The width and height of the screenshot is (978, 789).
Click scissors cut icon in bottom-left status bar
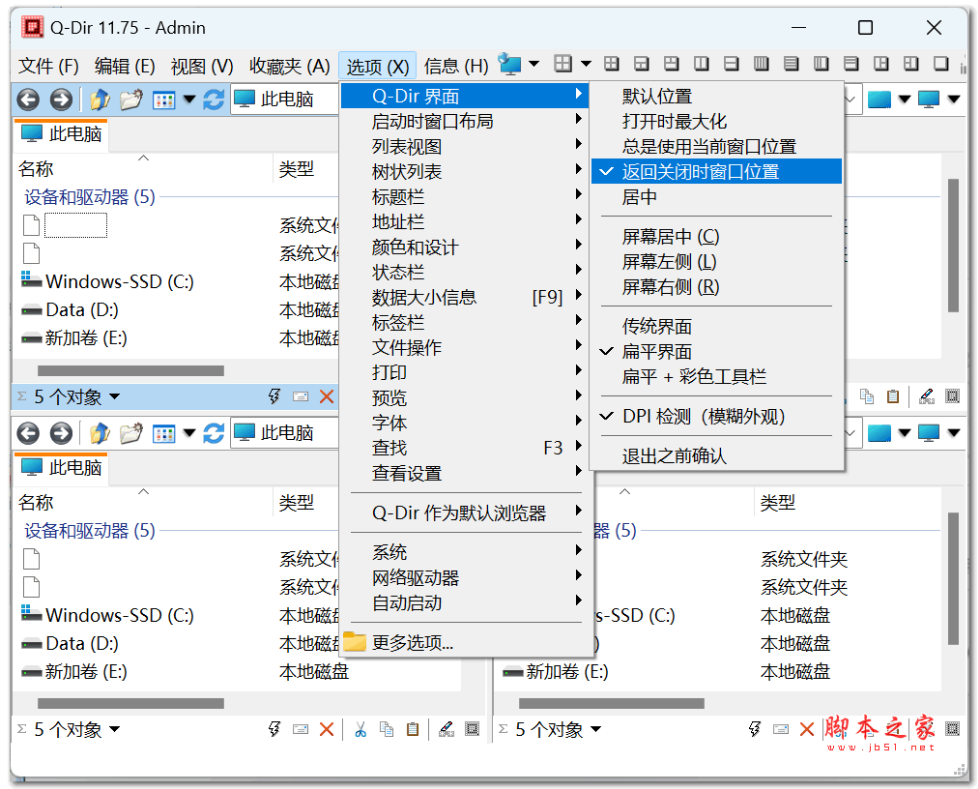[x=361, y=729]
